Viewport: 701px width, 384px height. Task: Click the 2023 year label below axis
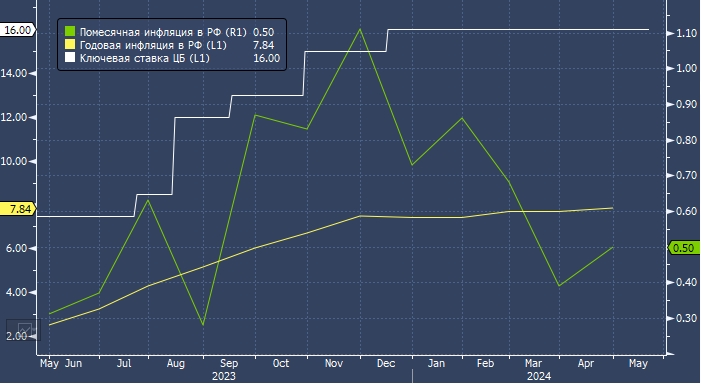click(x=224, y=376)
